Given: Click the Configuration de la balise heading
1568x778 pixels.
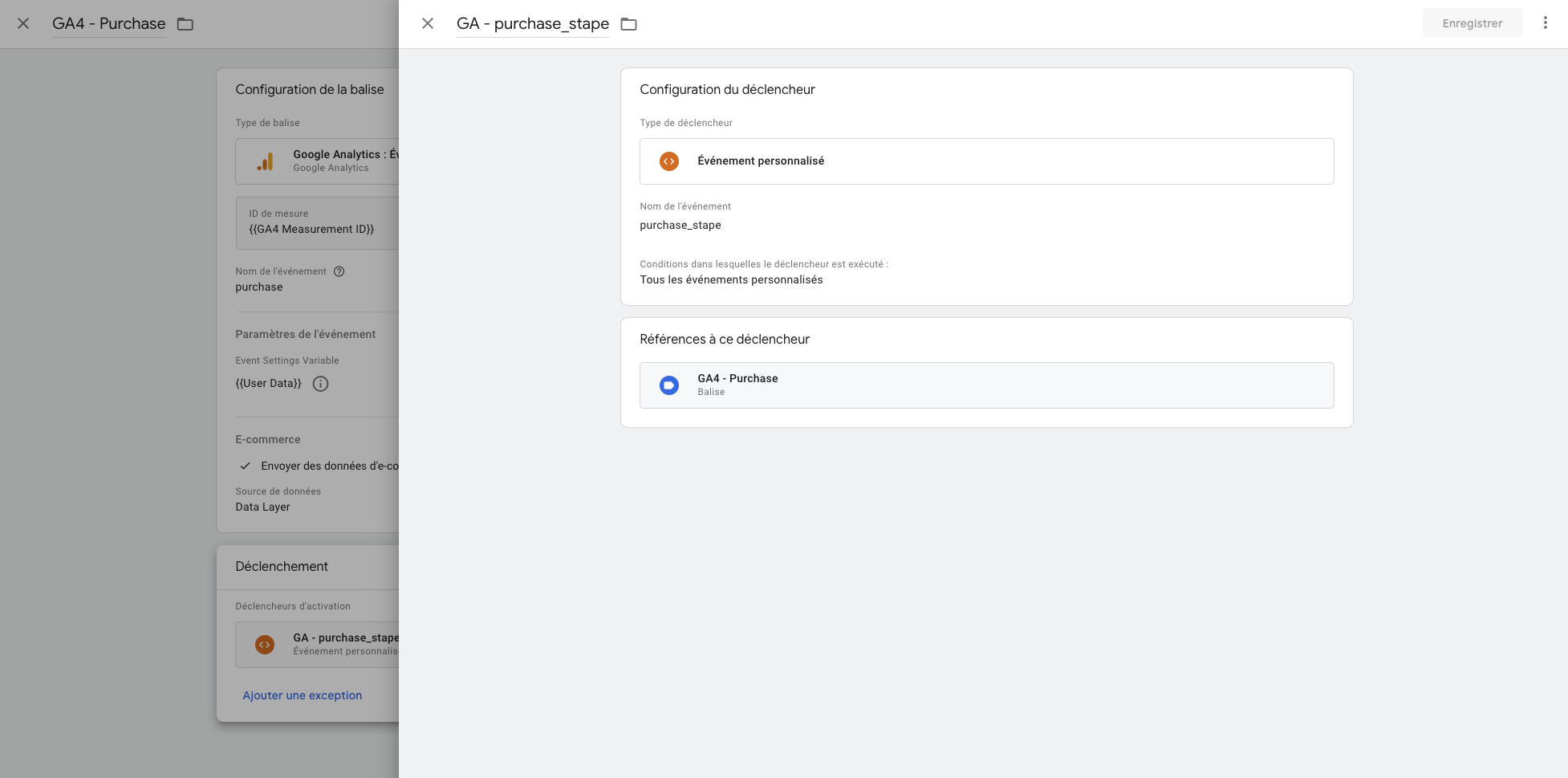Looking at the screenshot, I should 310,89.
